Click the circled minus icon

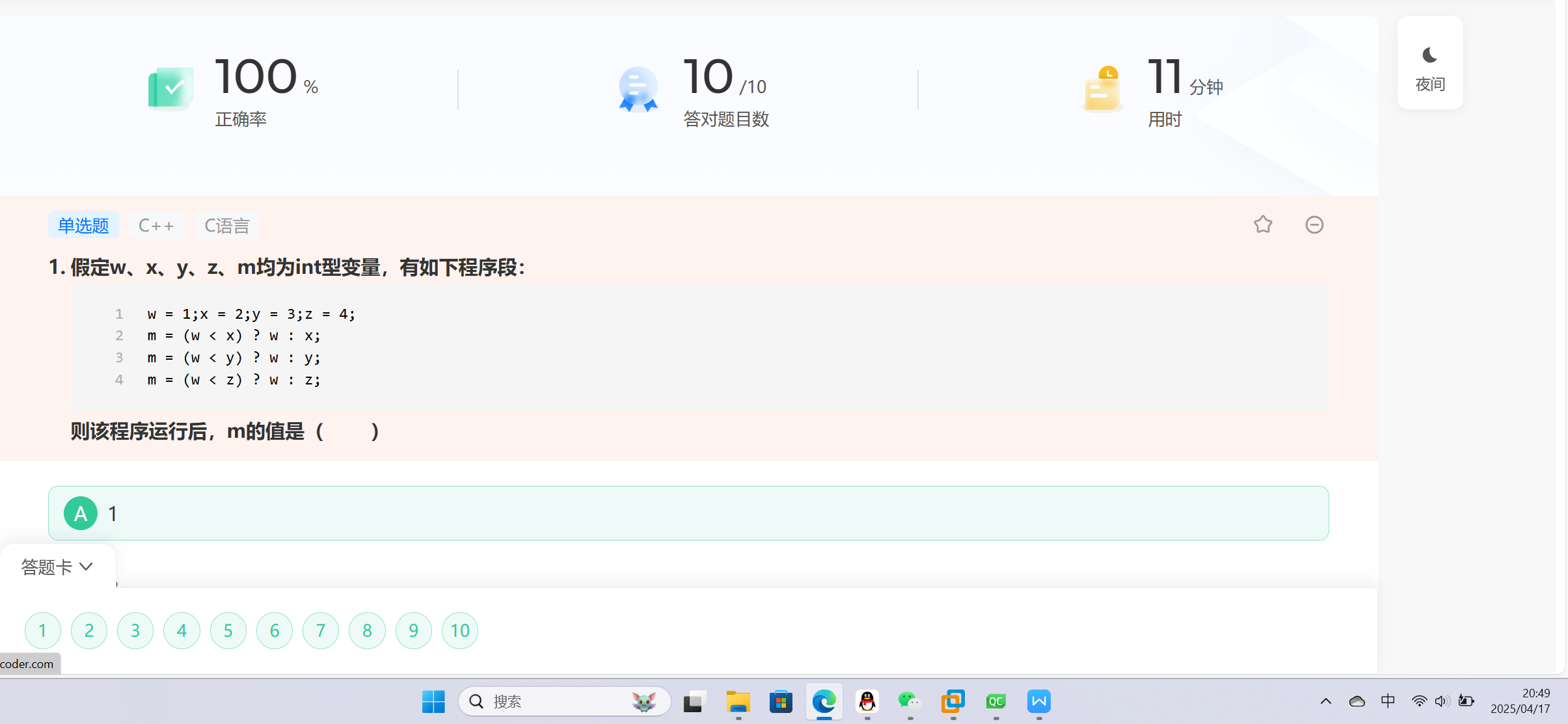pyautogui.click(x=1314, y=224)
